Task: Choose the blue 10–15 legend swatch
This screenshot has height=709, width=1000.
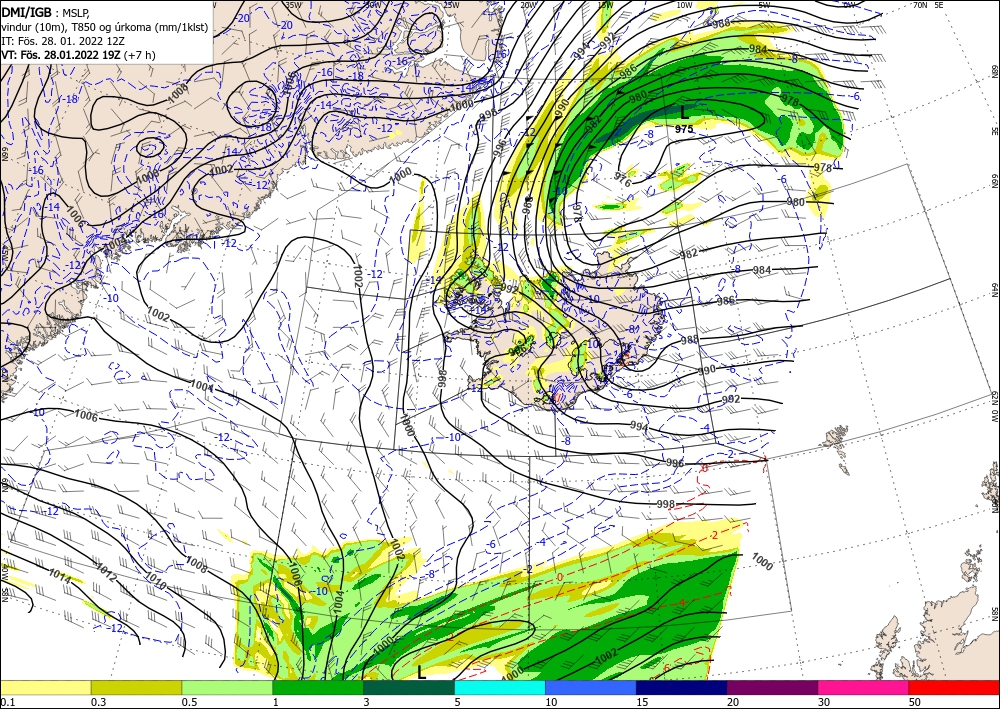Action: click(x=591, y=687)
